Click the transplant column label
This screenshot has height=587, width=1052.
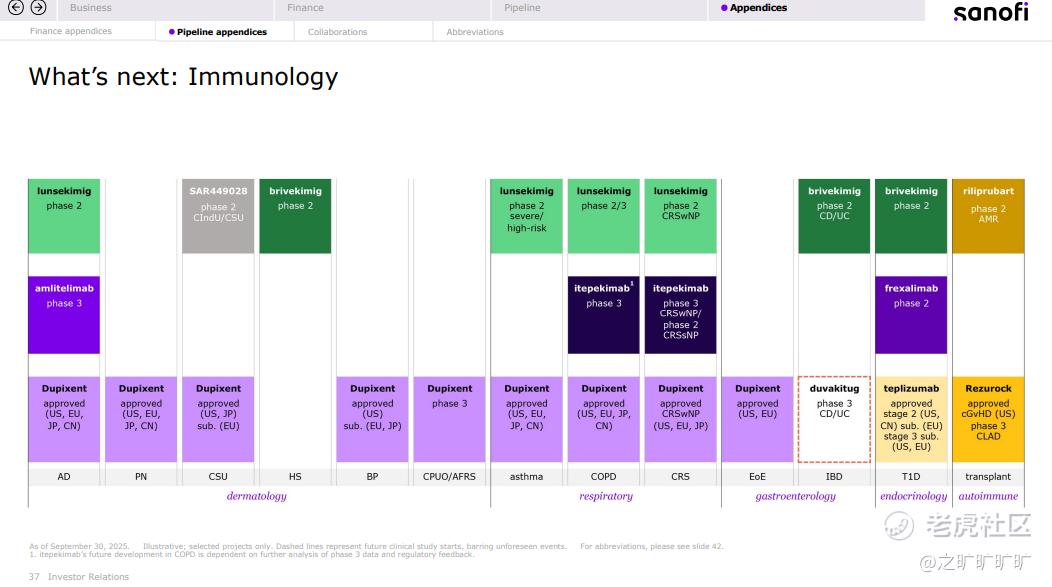tap(988, 476)
